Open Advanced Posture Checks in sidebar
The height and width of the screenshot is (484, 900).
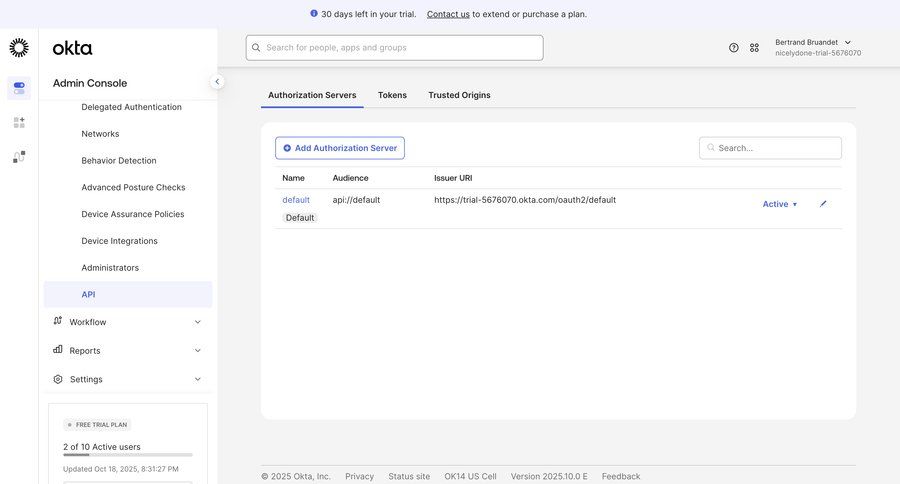133,187
